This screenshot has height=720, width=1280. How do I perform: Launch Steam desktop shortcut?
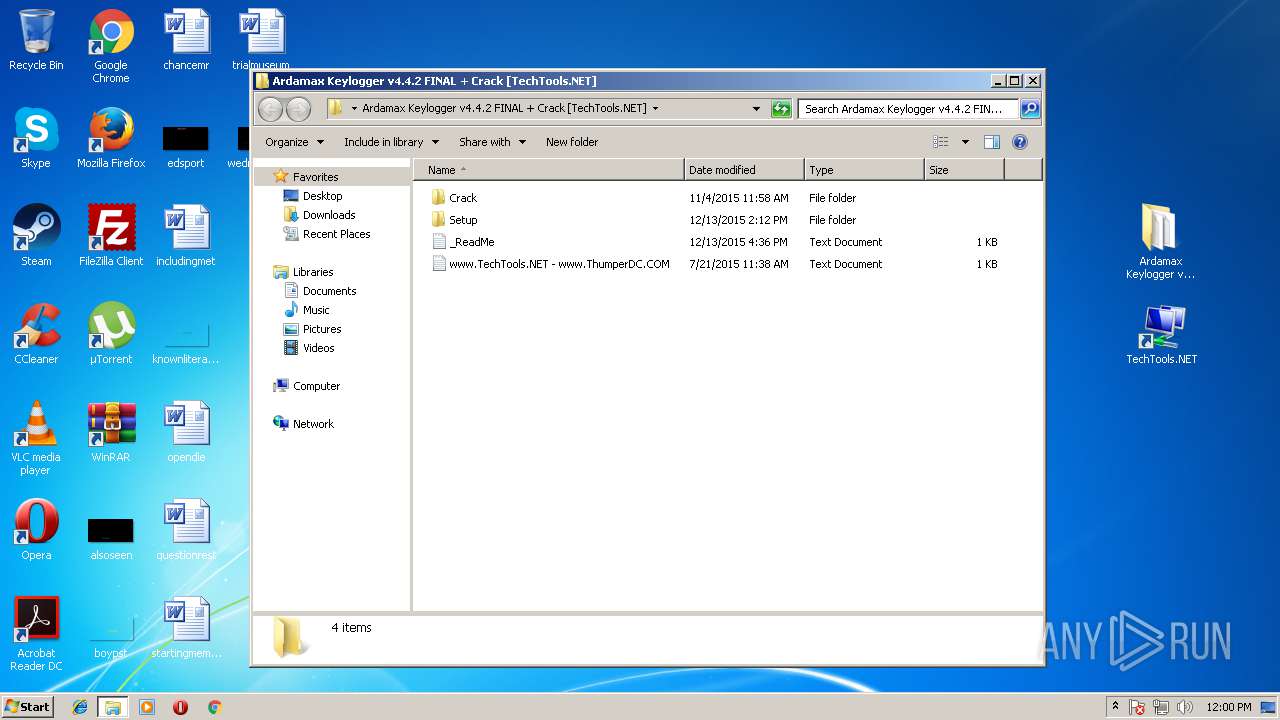(x=36, y=236)
